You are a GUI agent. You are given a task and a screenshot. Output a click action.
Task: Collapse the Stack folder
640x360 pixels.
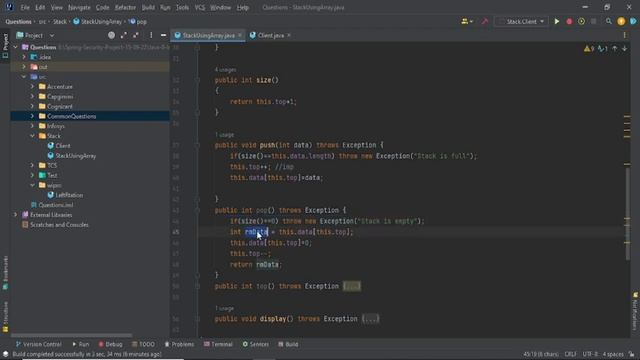pos(32,136)
